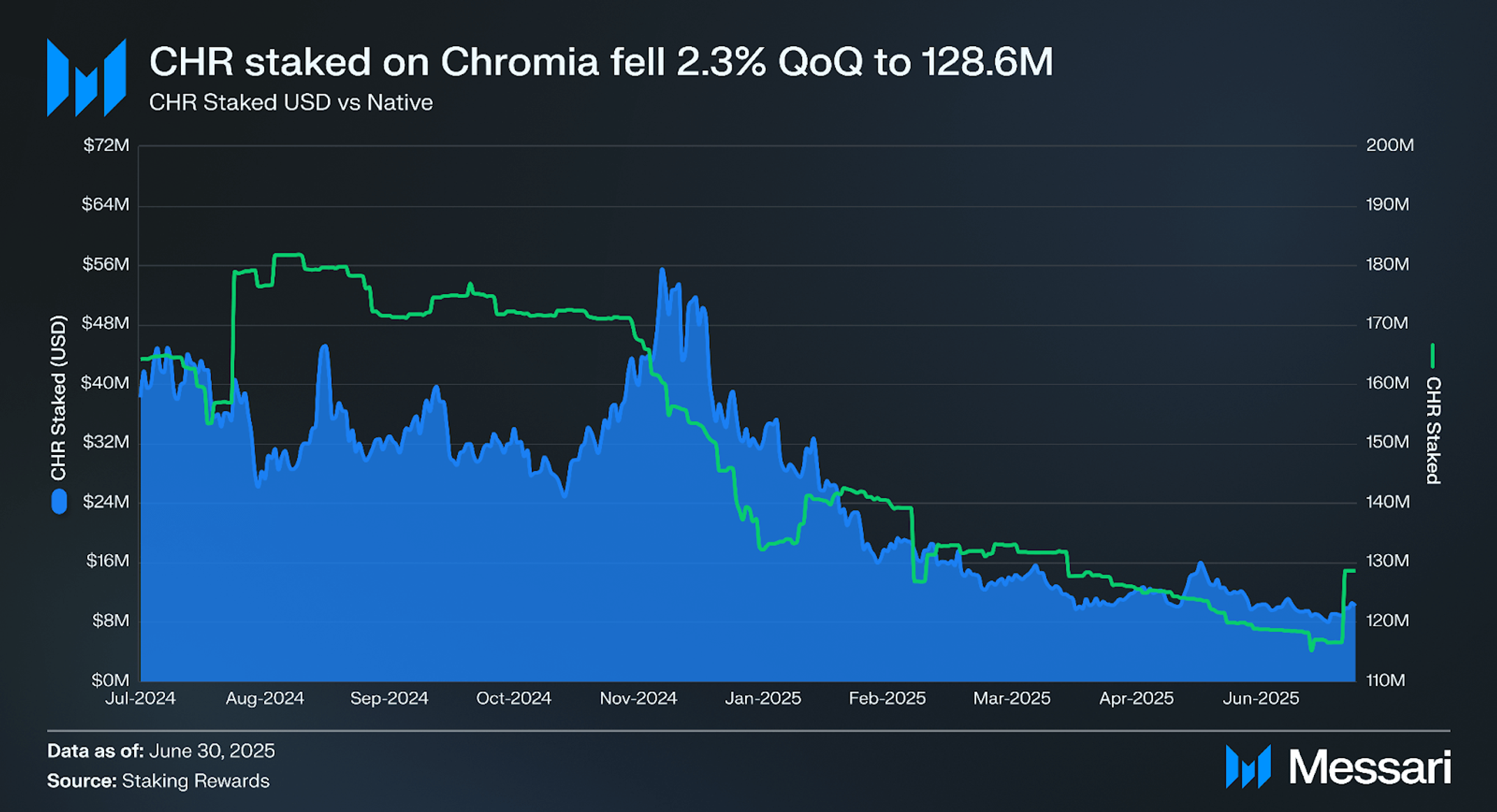Click the June 30, 2025 data date
This screenshot has height=812, width=1497.
212,751
